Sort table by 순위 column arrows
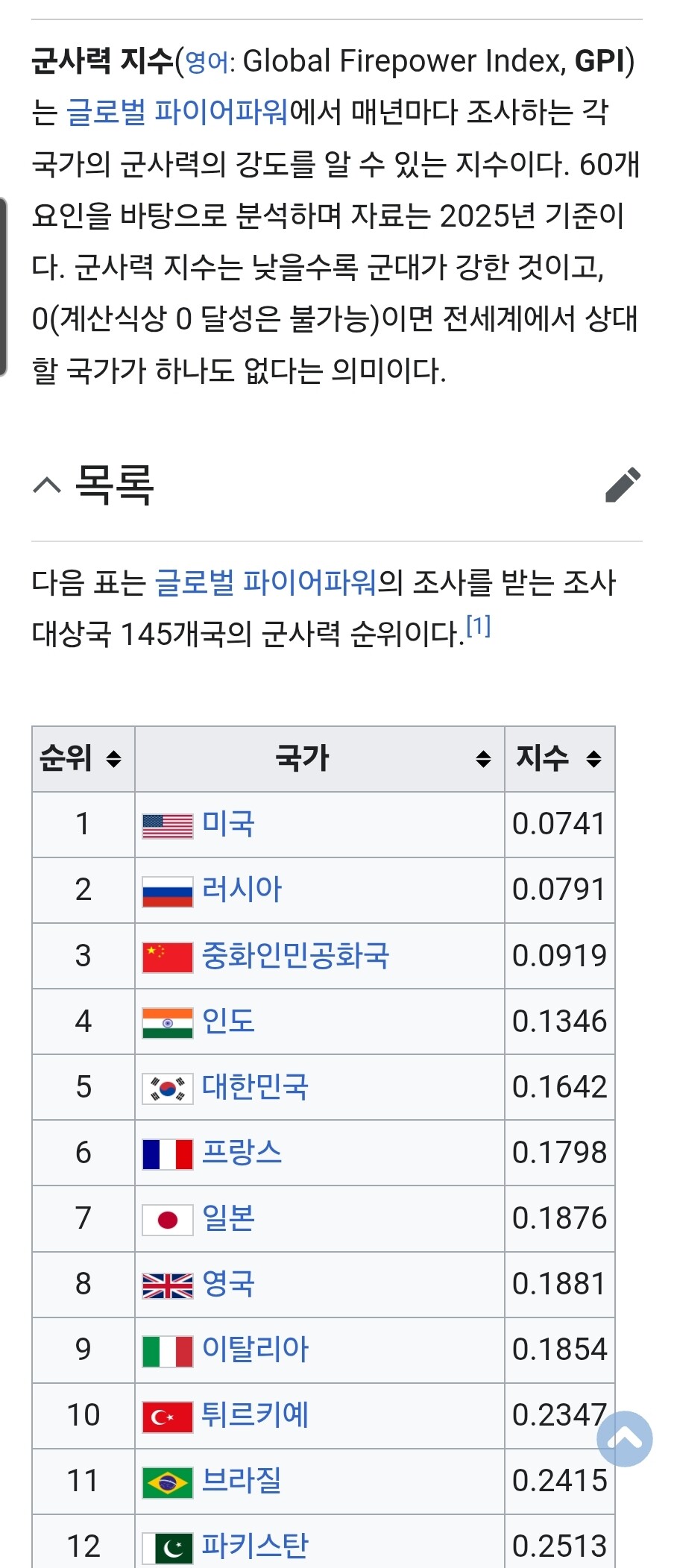 pyautogui.click(x=113, y=759)
